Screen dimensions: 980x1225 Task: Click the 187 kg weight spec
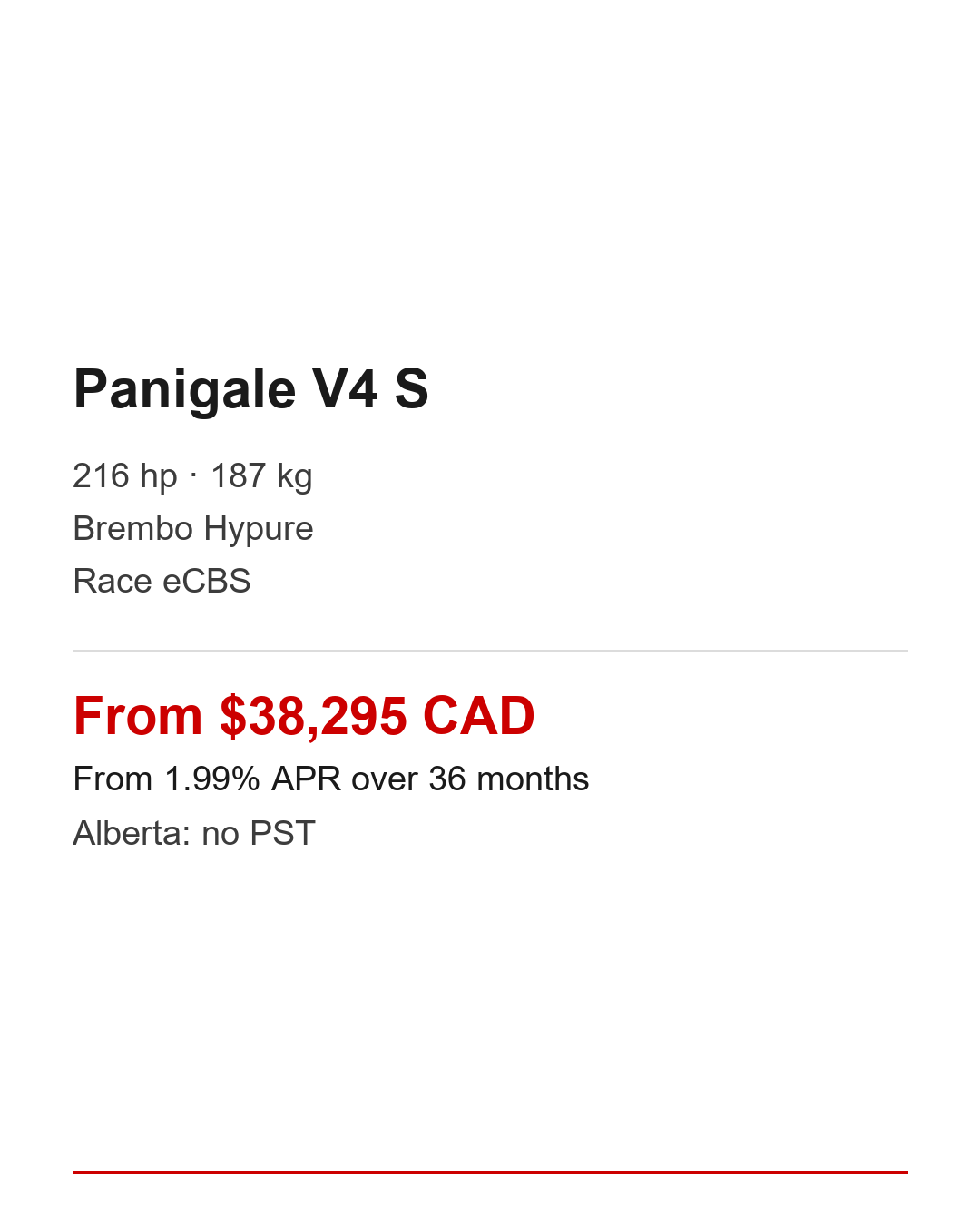(261, 475)
